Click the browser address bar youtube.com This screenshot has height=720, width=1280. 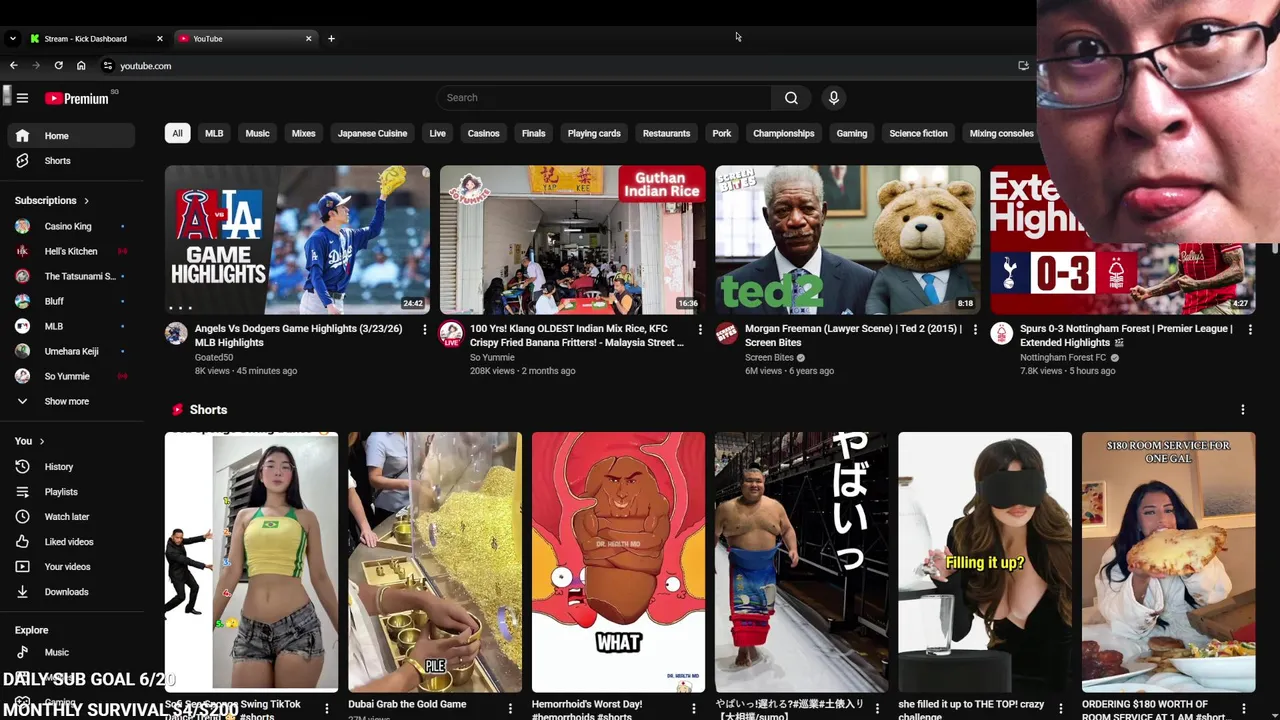[x=145, y=66]
